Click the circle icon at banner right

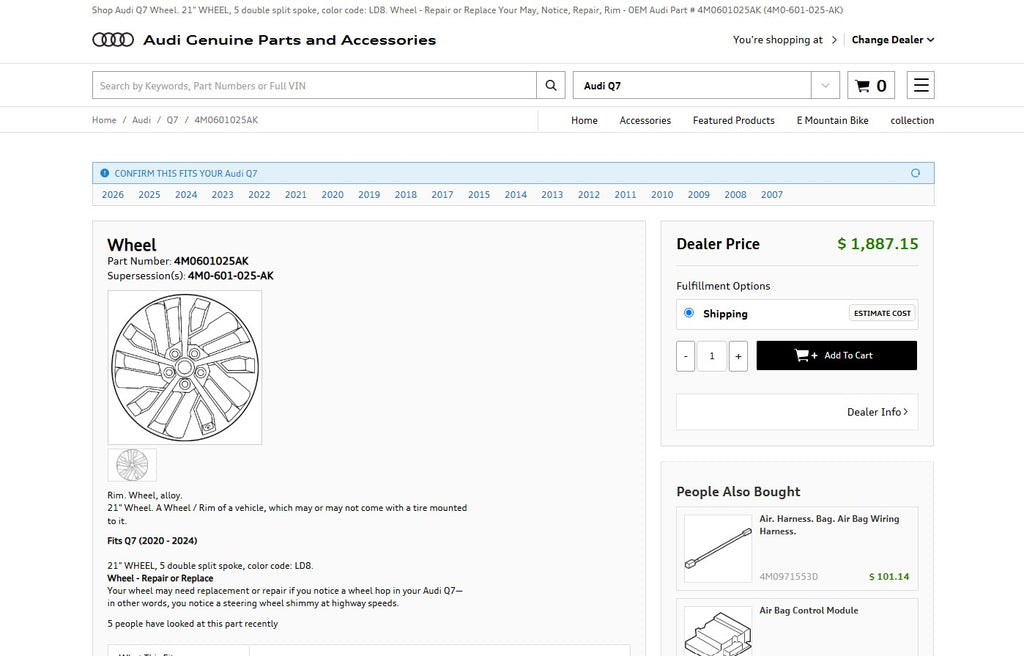[915, 173]
